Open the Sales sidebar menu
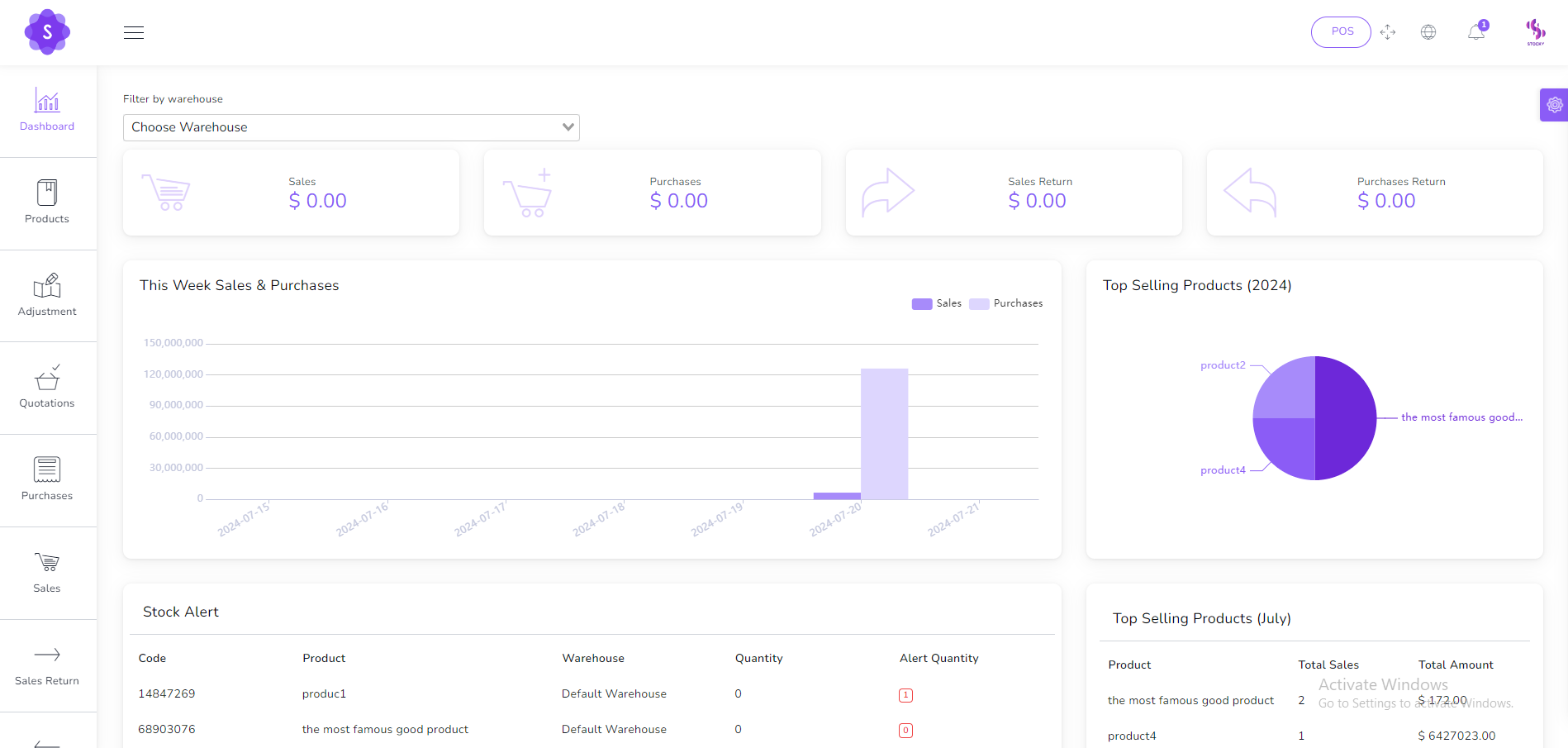This screenshot has width=1568, height=748. coord(47,572)
